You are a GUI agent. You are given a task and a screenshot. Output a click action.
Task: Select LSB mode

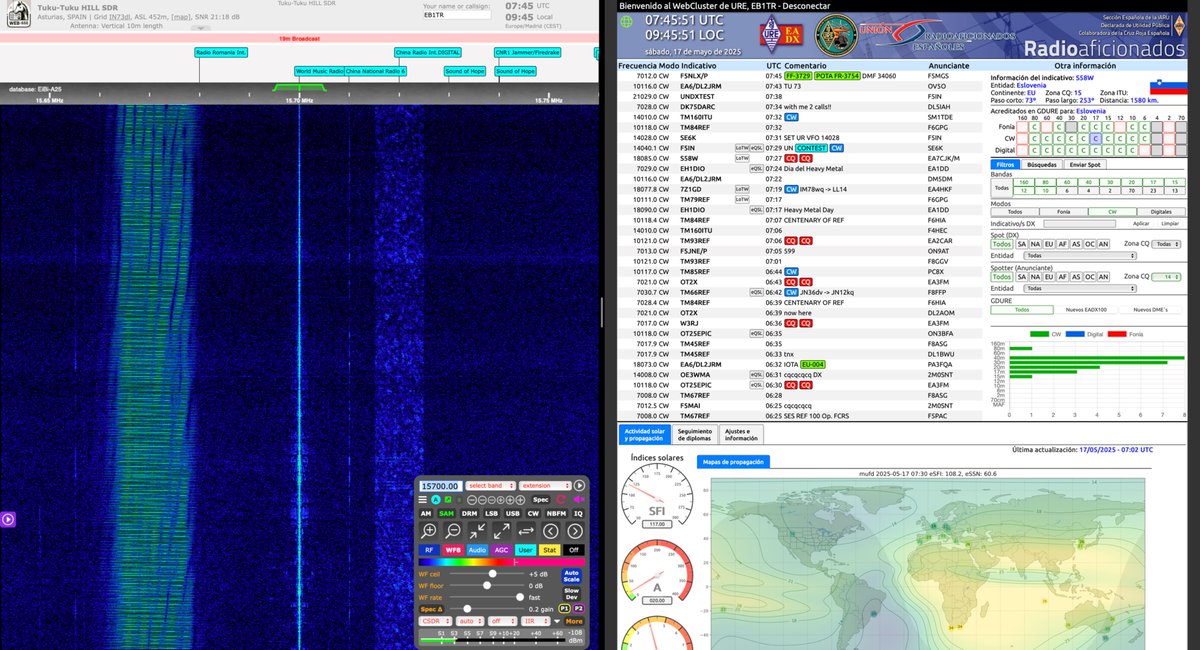pyautogui.click(x=491, y=514)
